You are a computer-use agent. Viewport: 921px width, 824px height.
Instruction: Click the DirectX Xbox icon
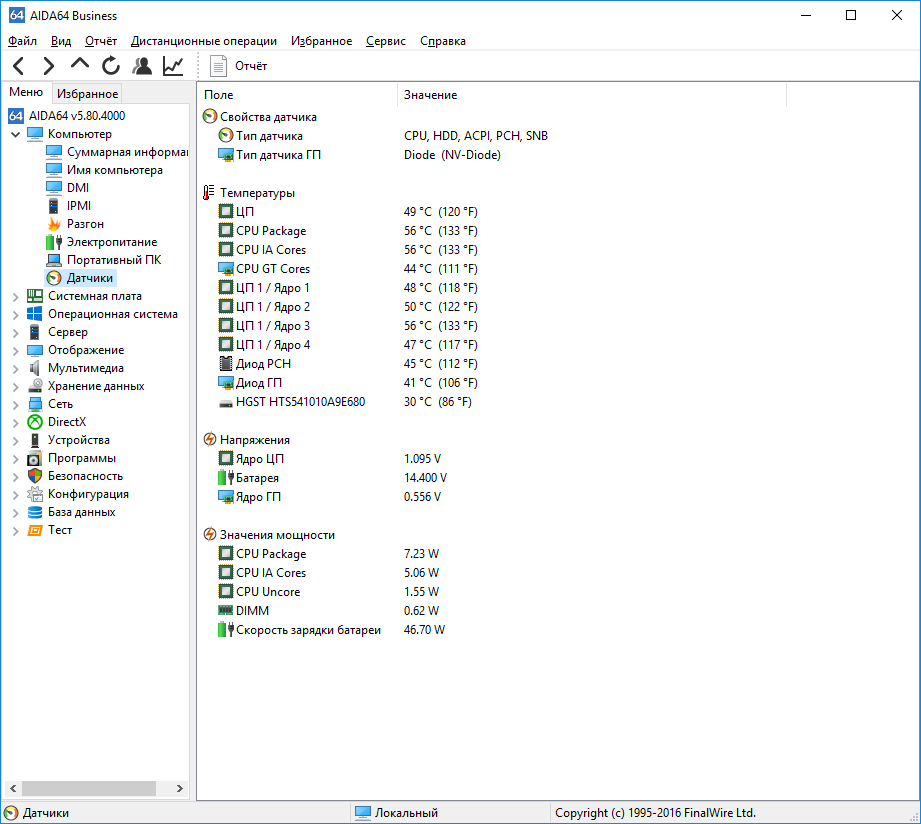[35, 422]
